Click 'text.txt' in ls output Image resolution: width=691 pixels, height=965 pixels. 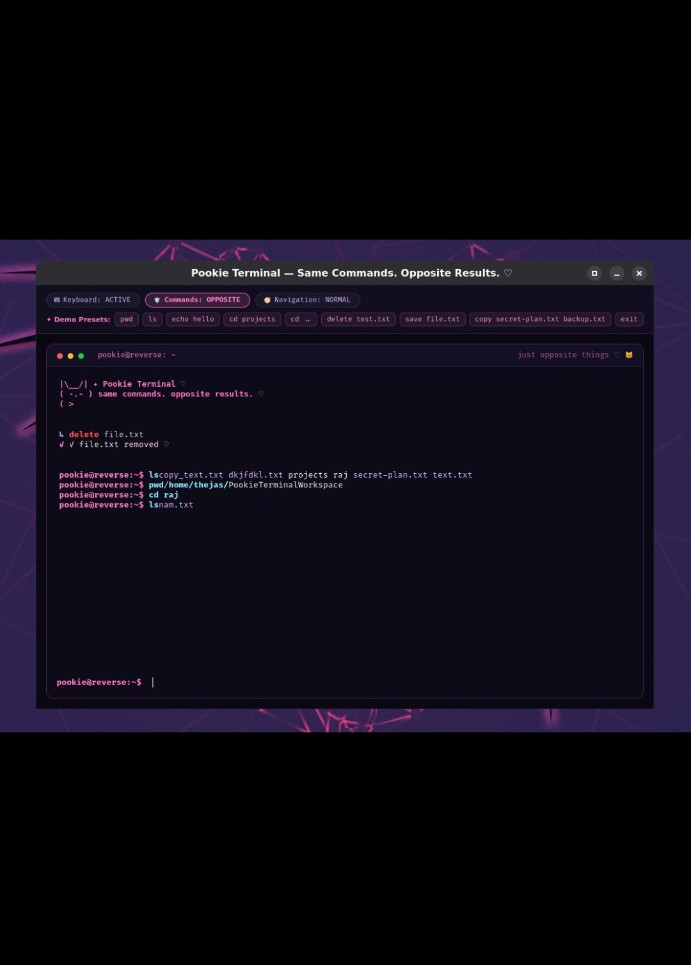[x=452, y=474]
